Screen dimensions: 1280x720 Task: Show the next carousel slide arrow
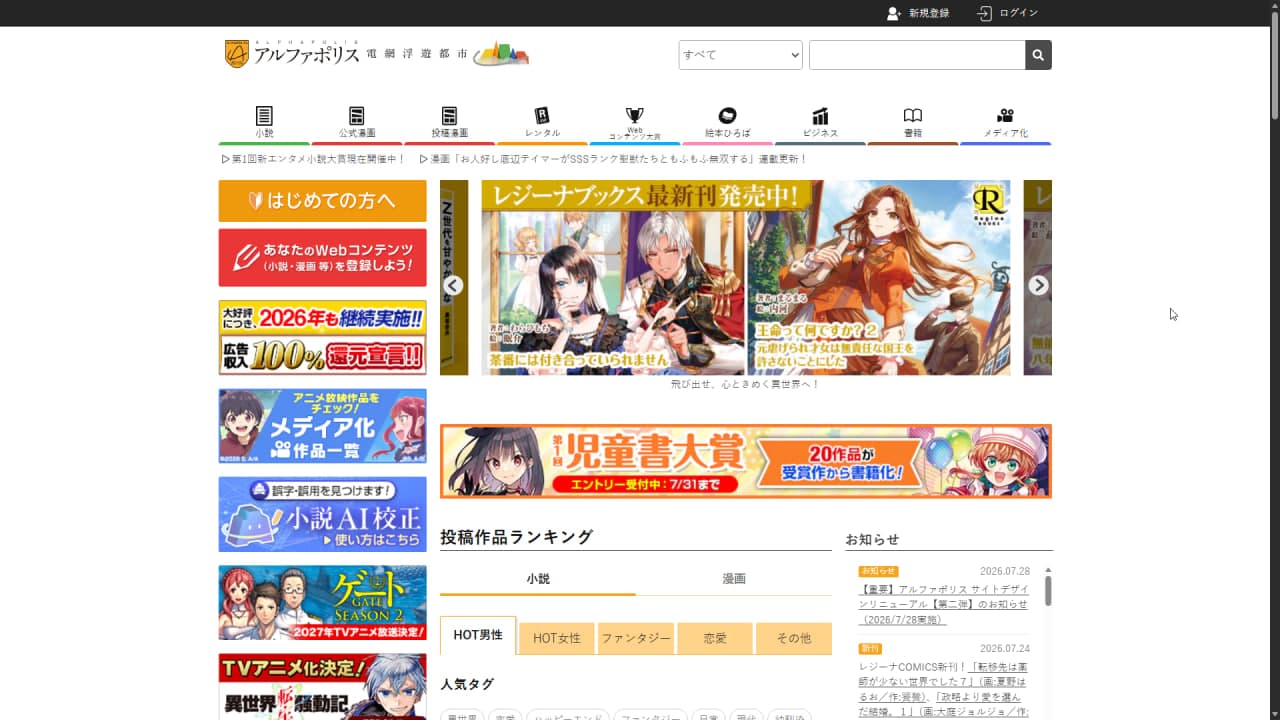(1039, 286)
